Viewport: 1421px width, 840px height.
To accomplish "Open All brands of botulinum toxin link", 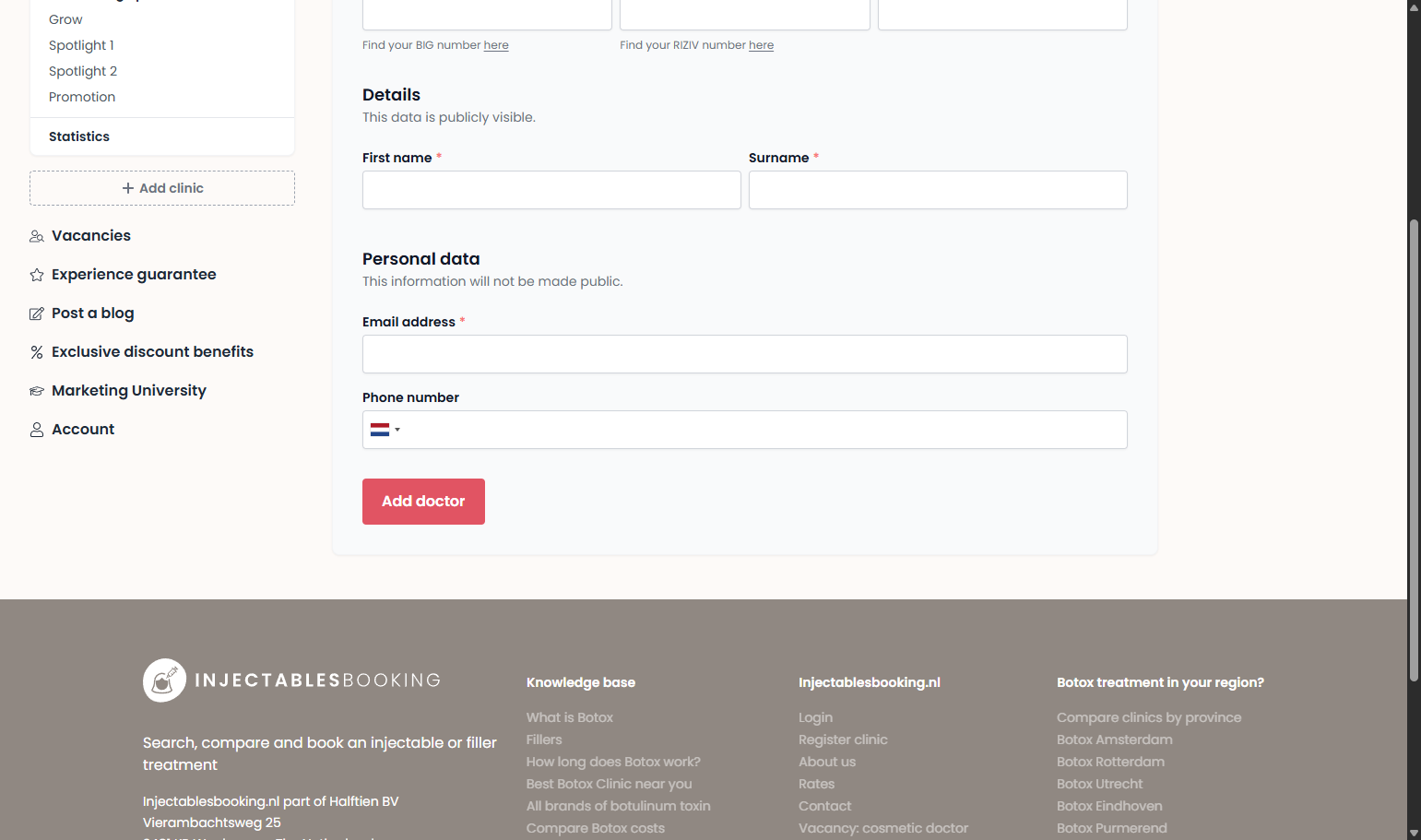I will (x=619, y=806).
